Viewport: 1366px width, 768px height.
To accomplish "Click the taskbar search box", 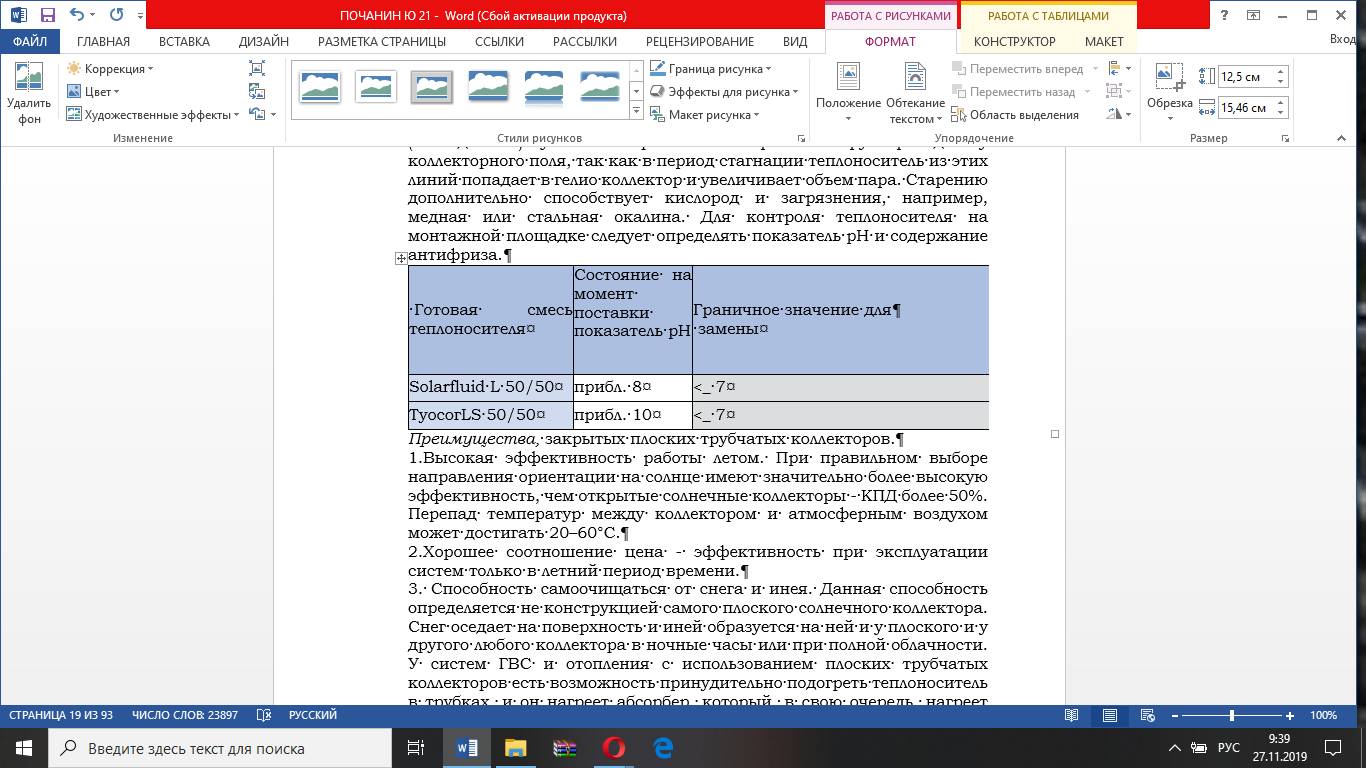I will (220, 748).
